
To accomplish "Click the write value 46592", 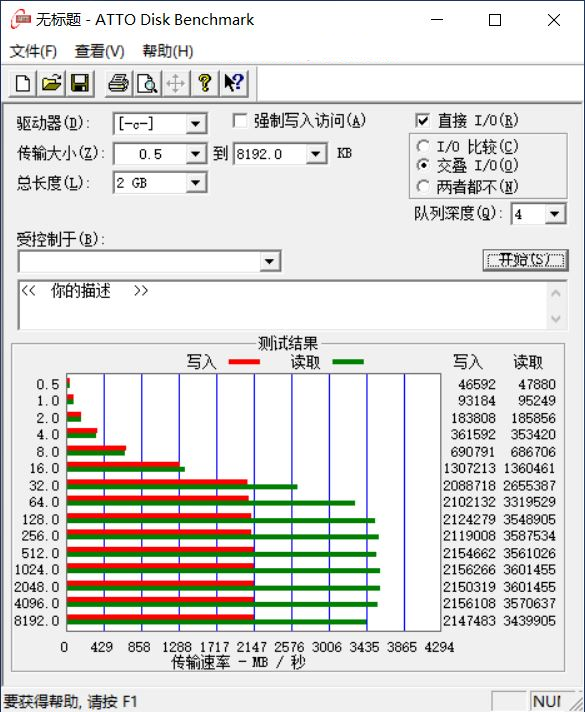I will click(477, 385).
